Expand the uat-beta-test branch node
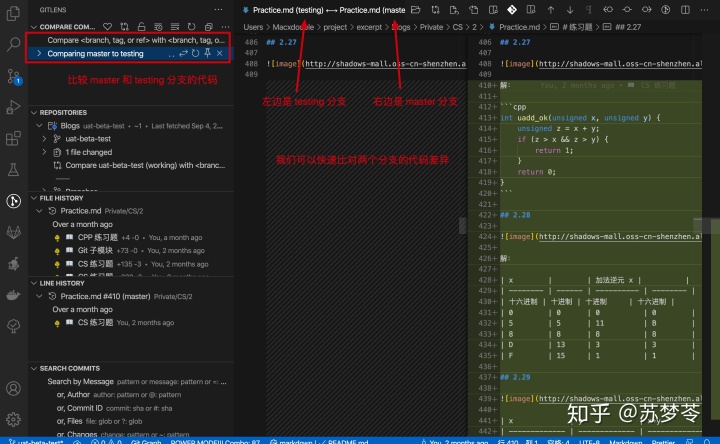Viewport: 720px width, 444px height. 44,139
